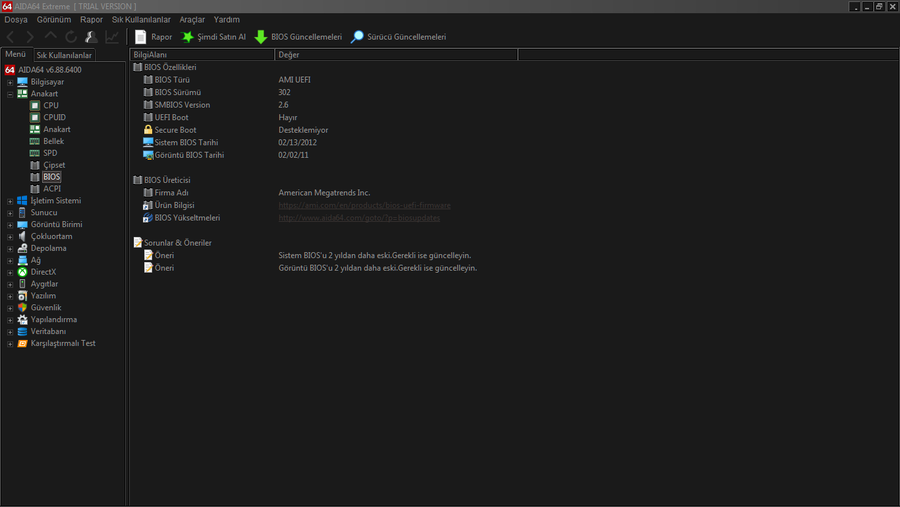Click the Refresh toolbar icon

(x=71, y=37)
